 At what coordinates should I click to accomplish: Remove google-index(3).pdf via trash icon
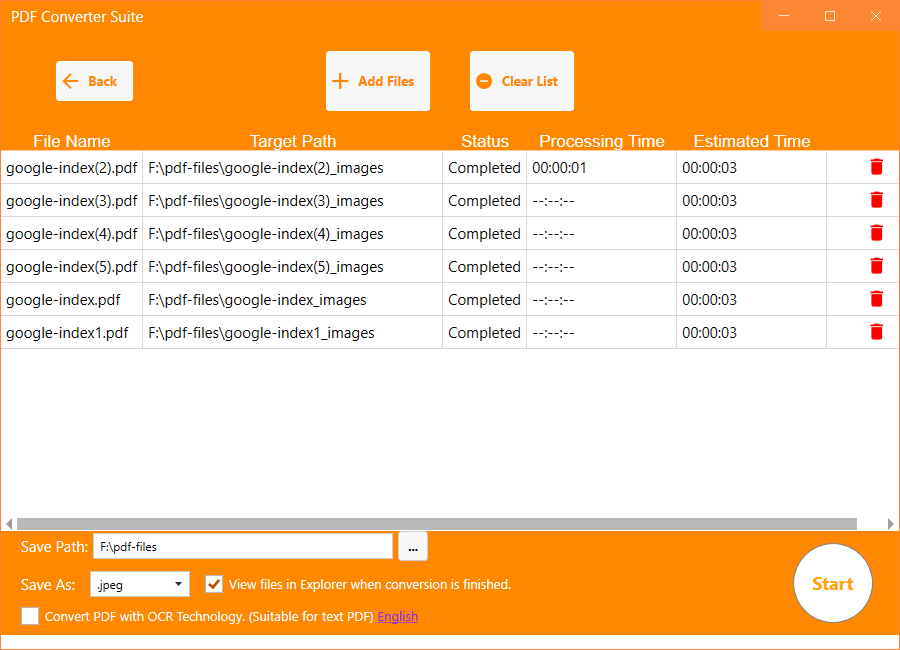pyautogui.click(x=877, y=200)
